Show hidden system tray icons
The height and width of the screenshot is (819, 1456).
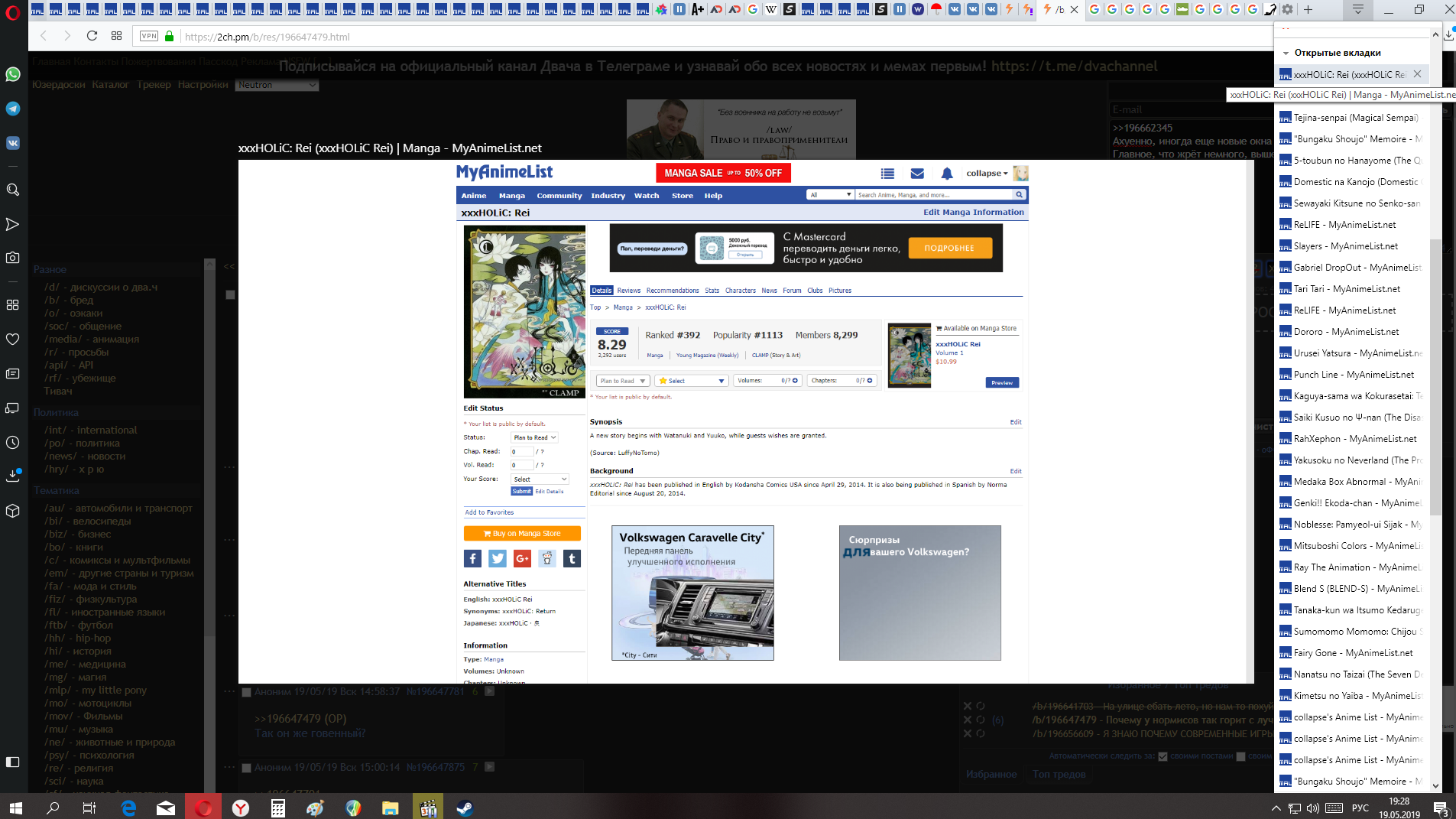point(1276,808)
